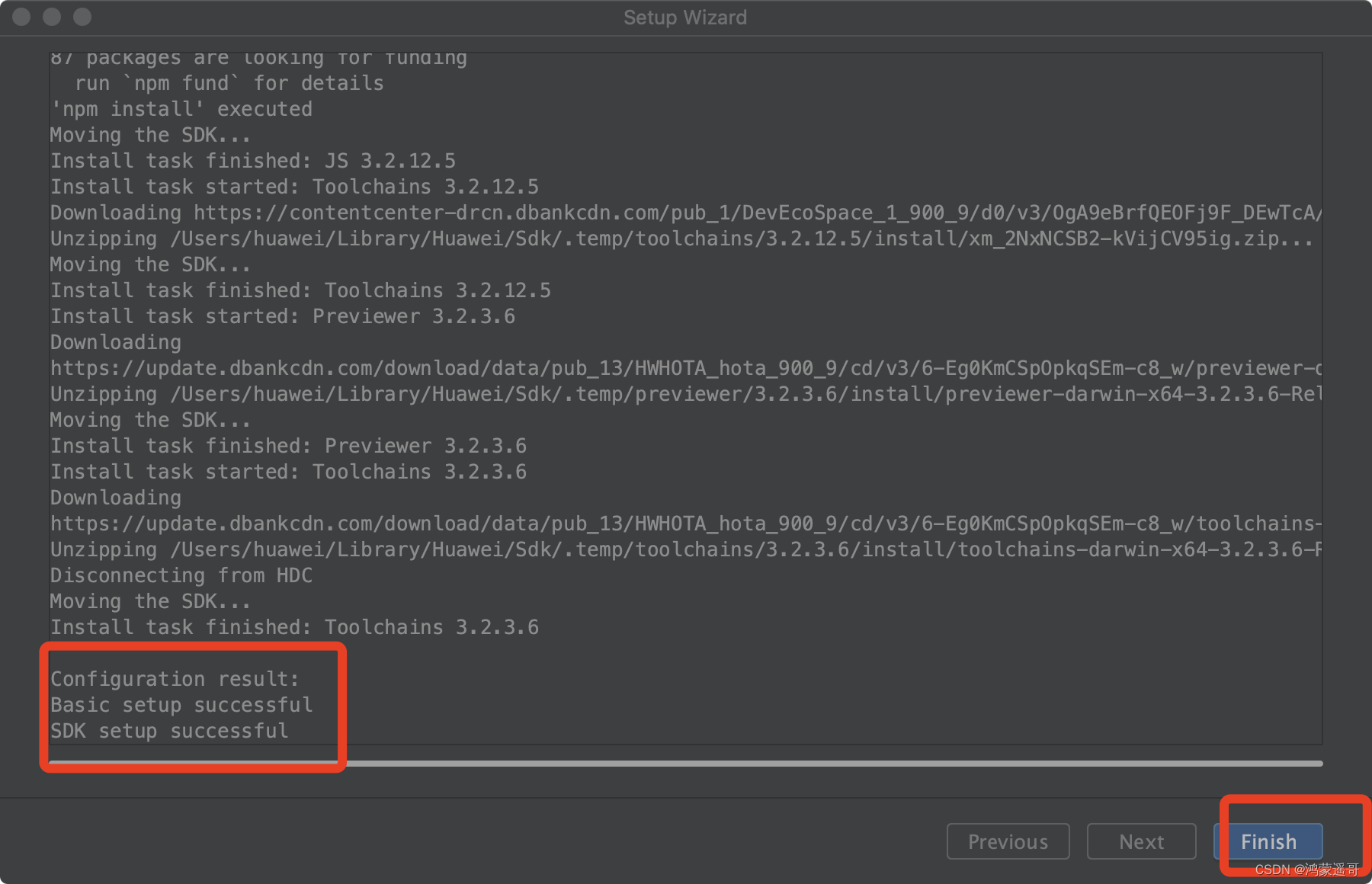Click the Next button
Viewport: 1372px width, 884px height.
click(x=1141, y=841)
